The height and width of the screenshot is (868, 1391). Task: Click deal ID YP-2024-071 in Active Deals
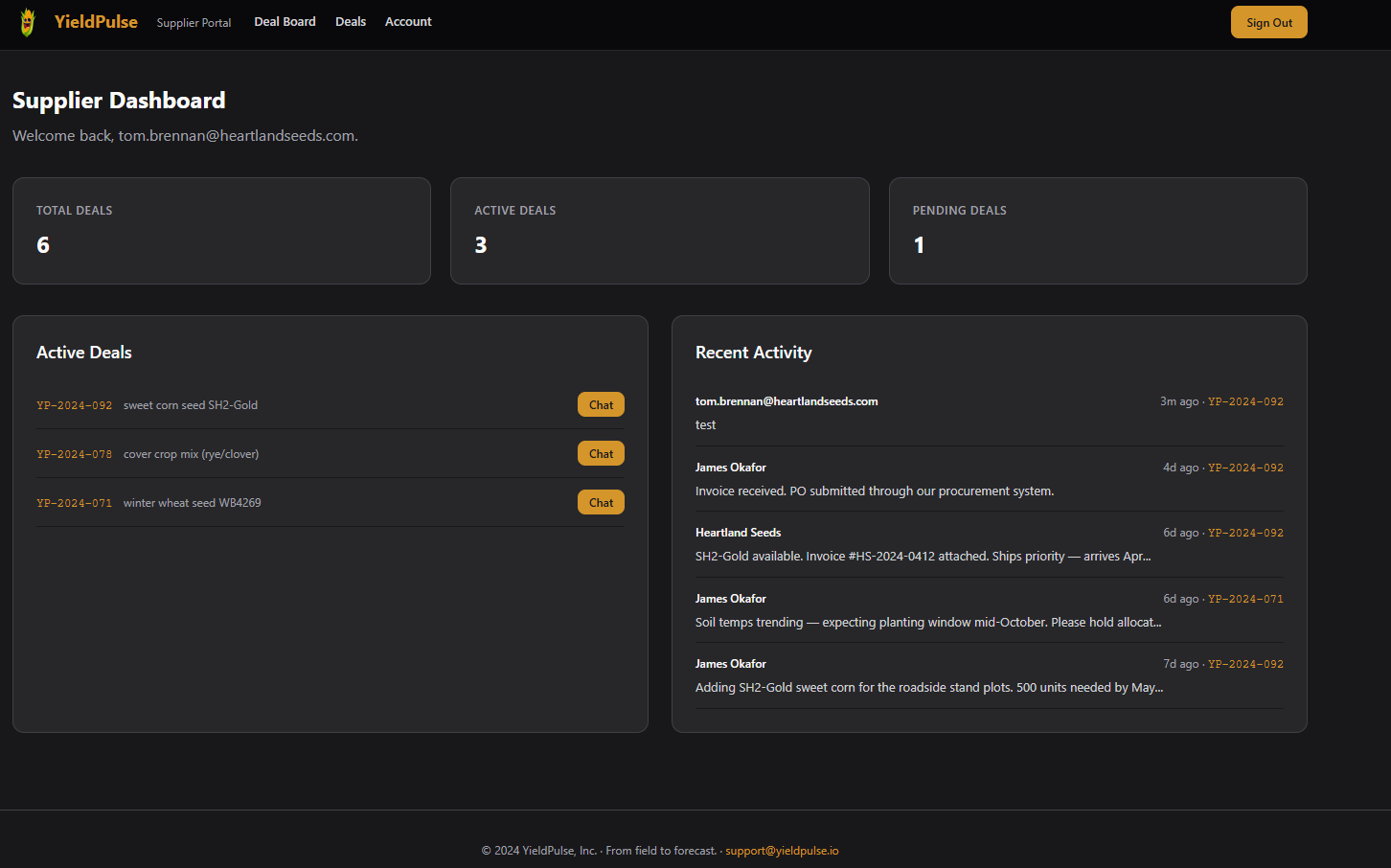tap(75, 503)
